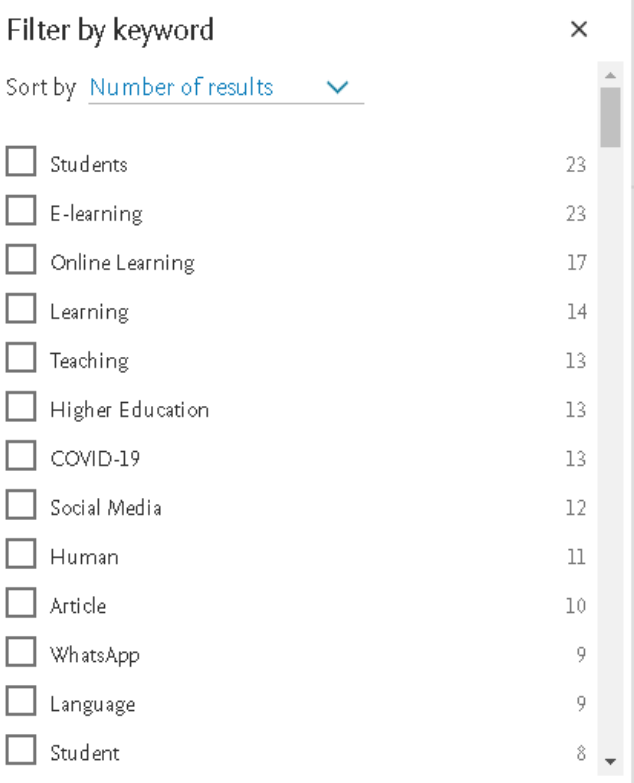
Task: Check the WhatsApp keyword box
Action: tap(21, 653)
